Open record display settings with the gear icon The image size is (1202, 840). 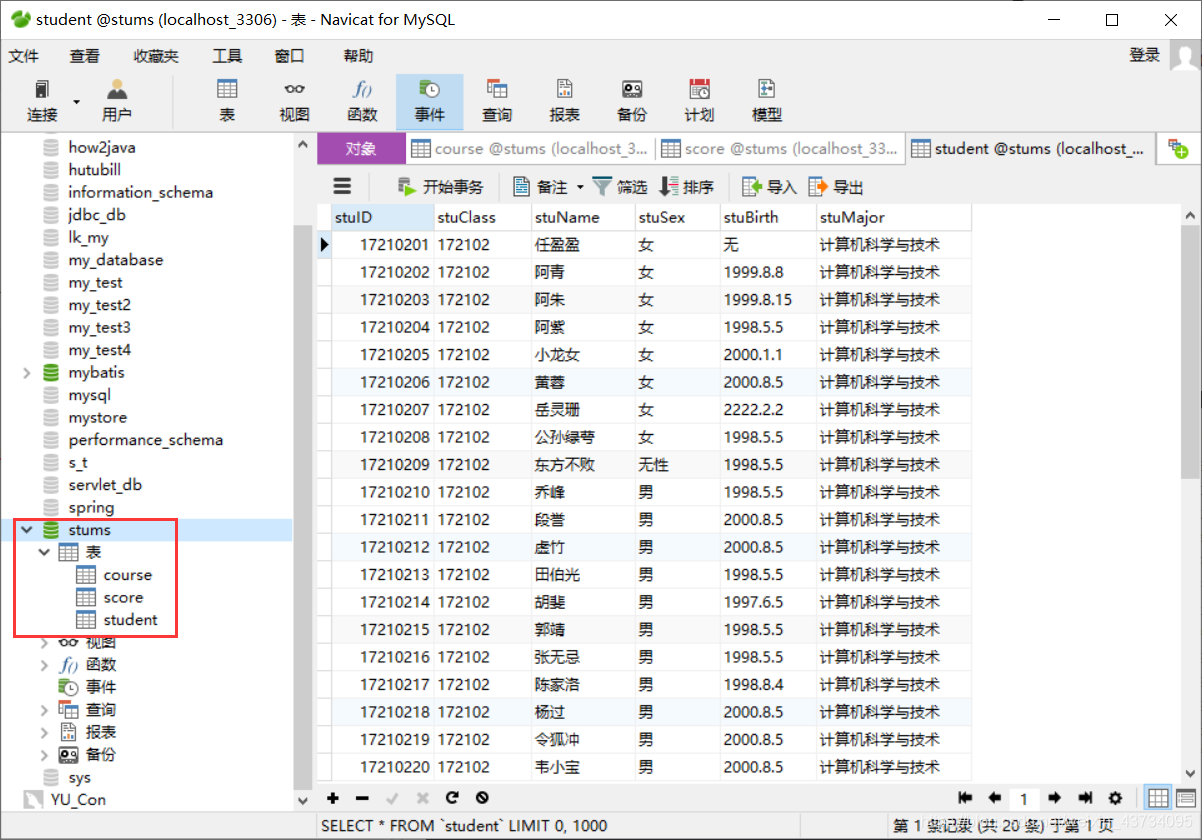pyautogui.click(x=1117, y=798)
